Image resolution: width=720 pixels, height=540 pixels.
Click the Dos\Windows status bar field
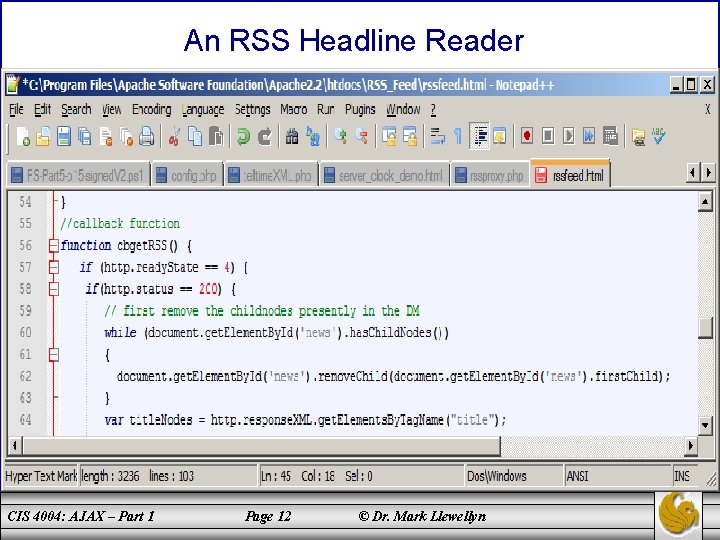click(513, 476)
